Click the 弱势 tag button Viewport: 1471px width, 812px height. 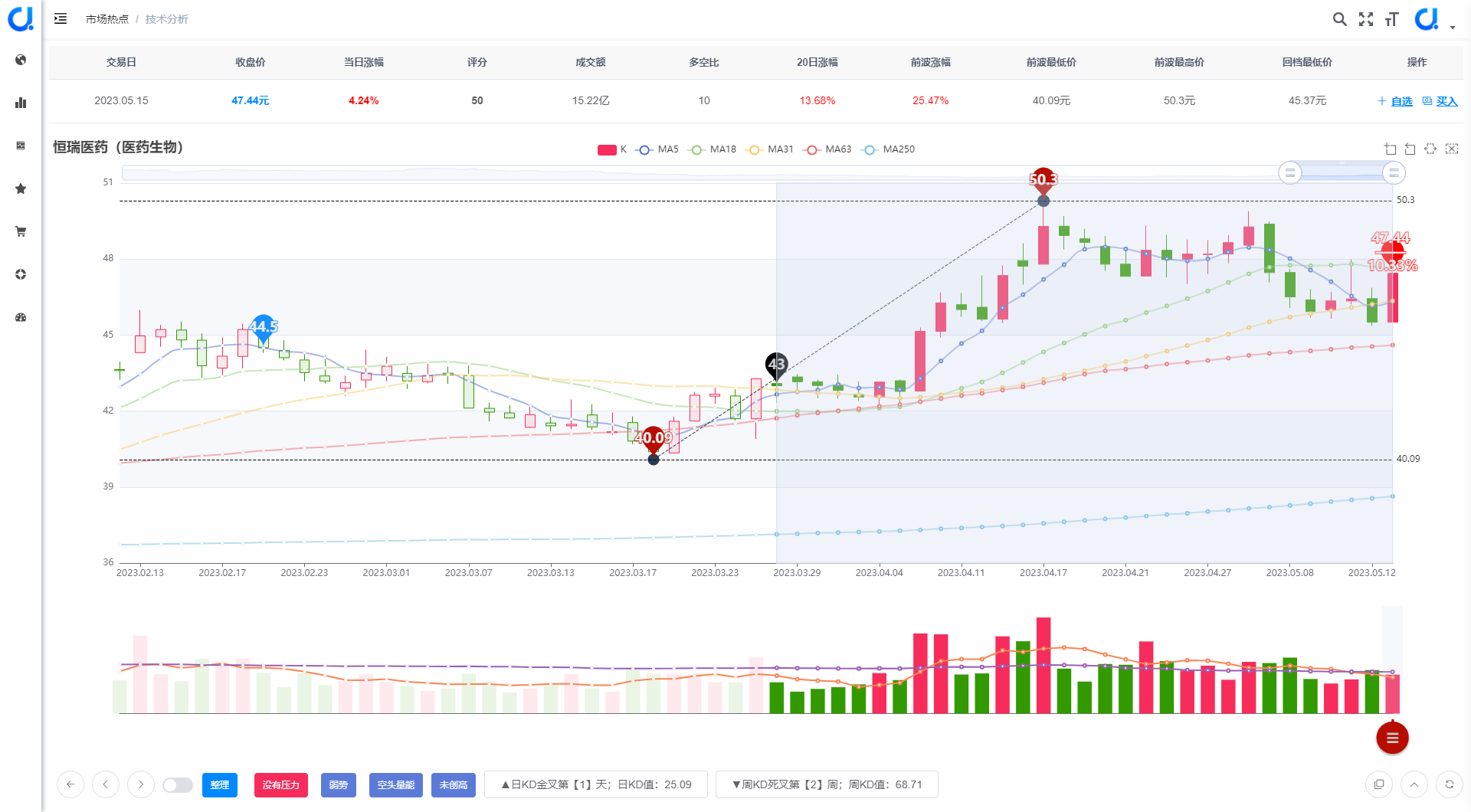(339, 785)
